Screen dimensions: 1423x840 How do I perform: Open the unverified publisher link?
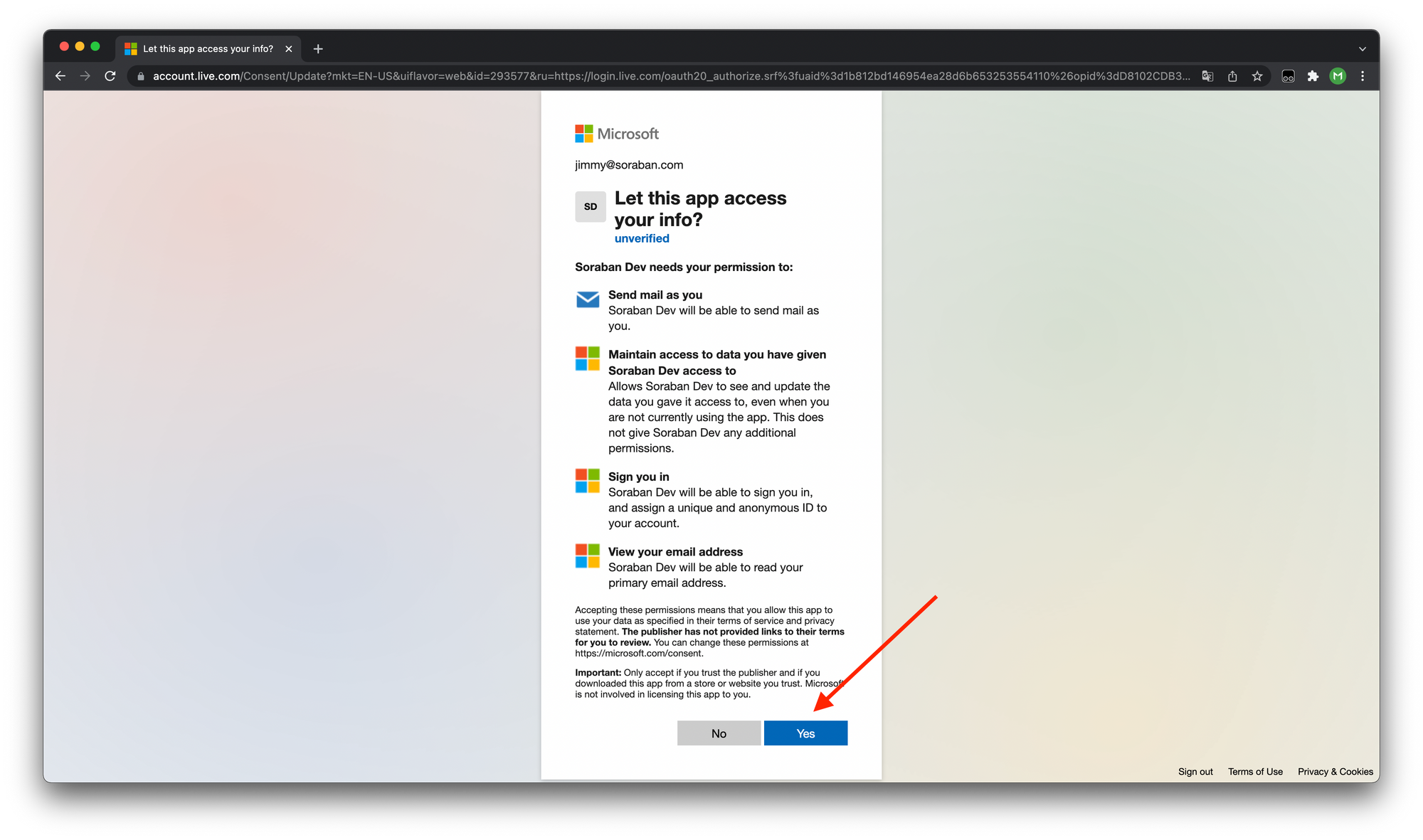pos(642,238)
